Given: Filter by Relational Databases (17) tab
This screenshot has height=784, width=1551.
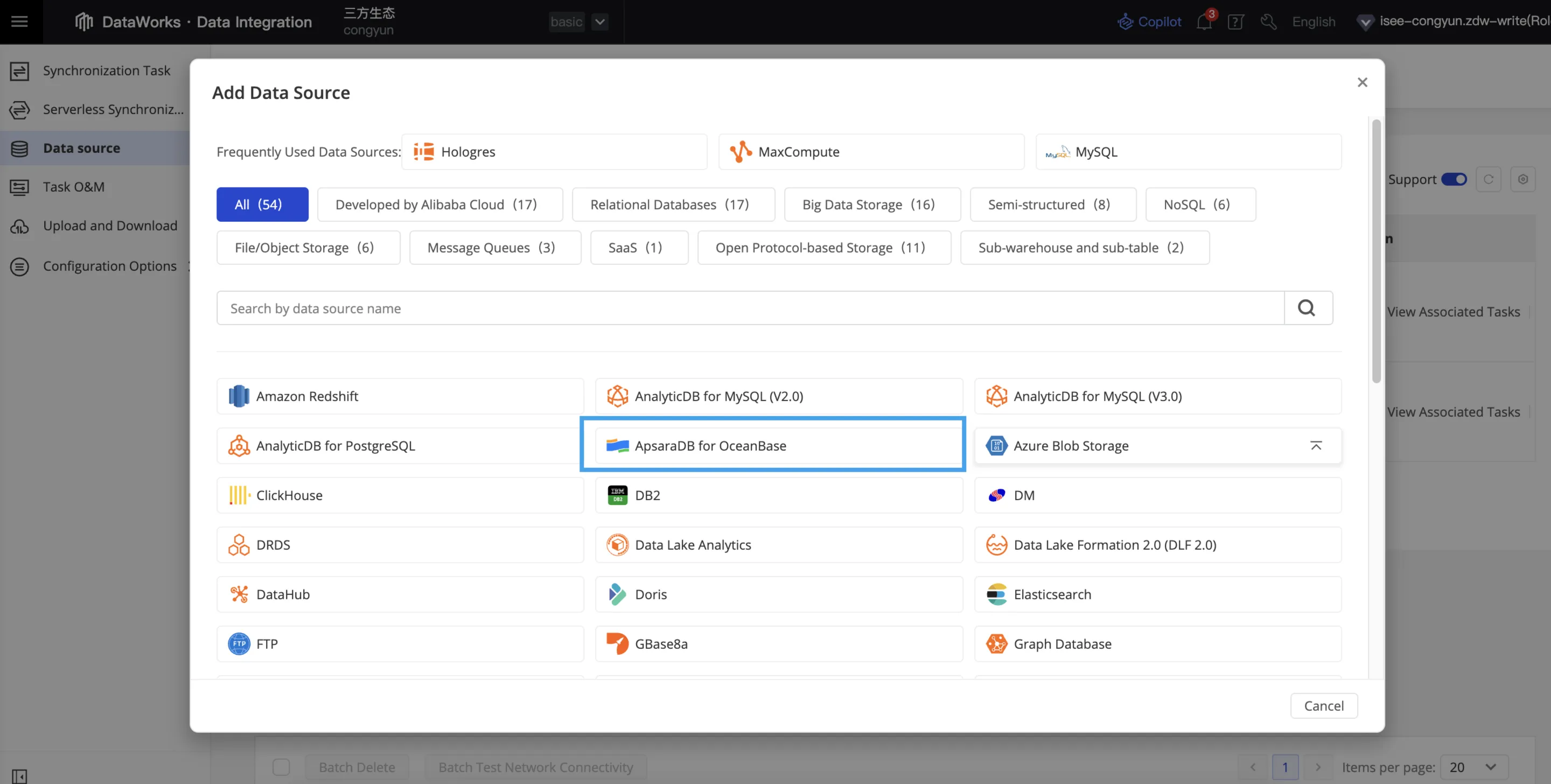Looking at the screenshot, I should (673, 205).
